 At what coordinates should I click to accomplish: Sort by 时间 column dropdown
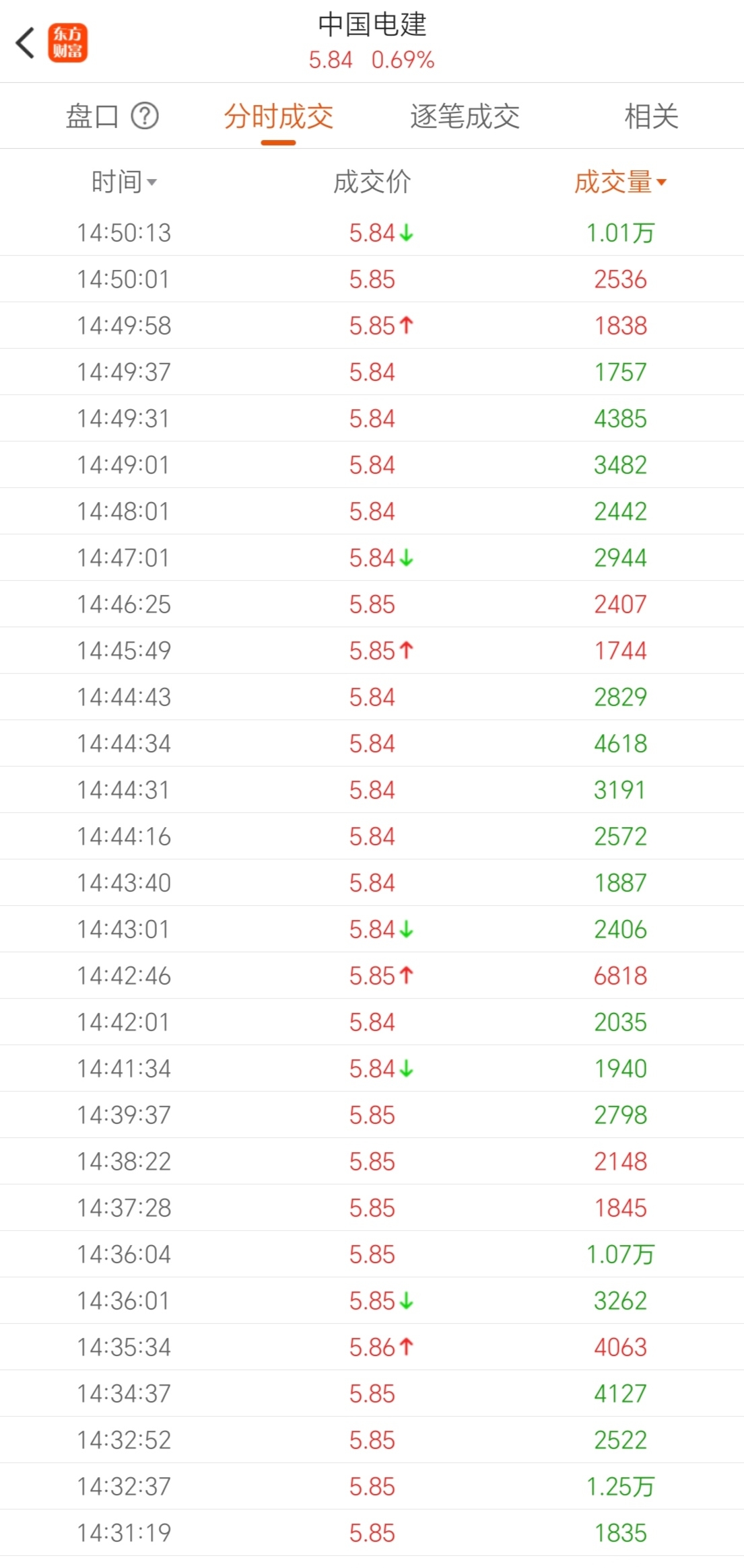coord(124,182)
